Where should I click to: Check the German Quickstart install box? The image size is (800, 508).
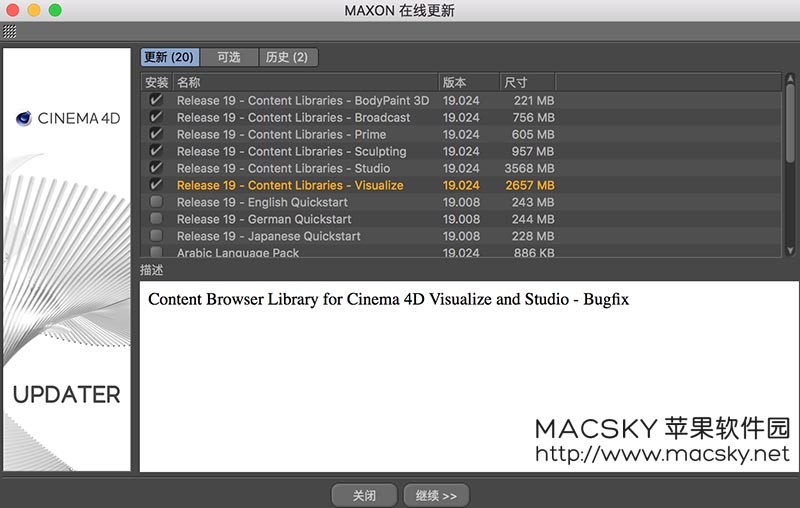tap(156, 218)
